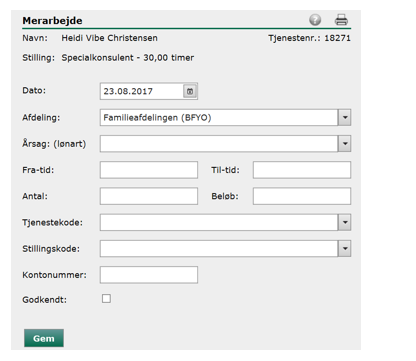Click the Specialkonsulent - 30,00 timer text
This screenshot has width=416, height=361.
pos(127,58)
